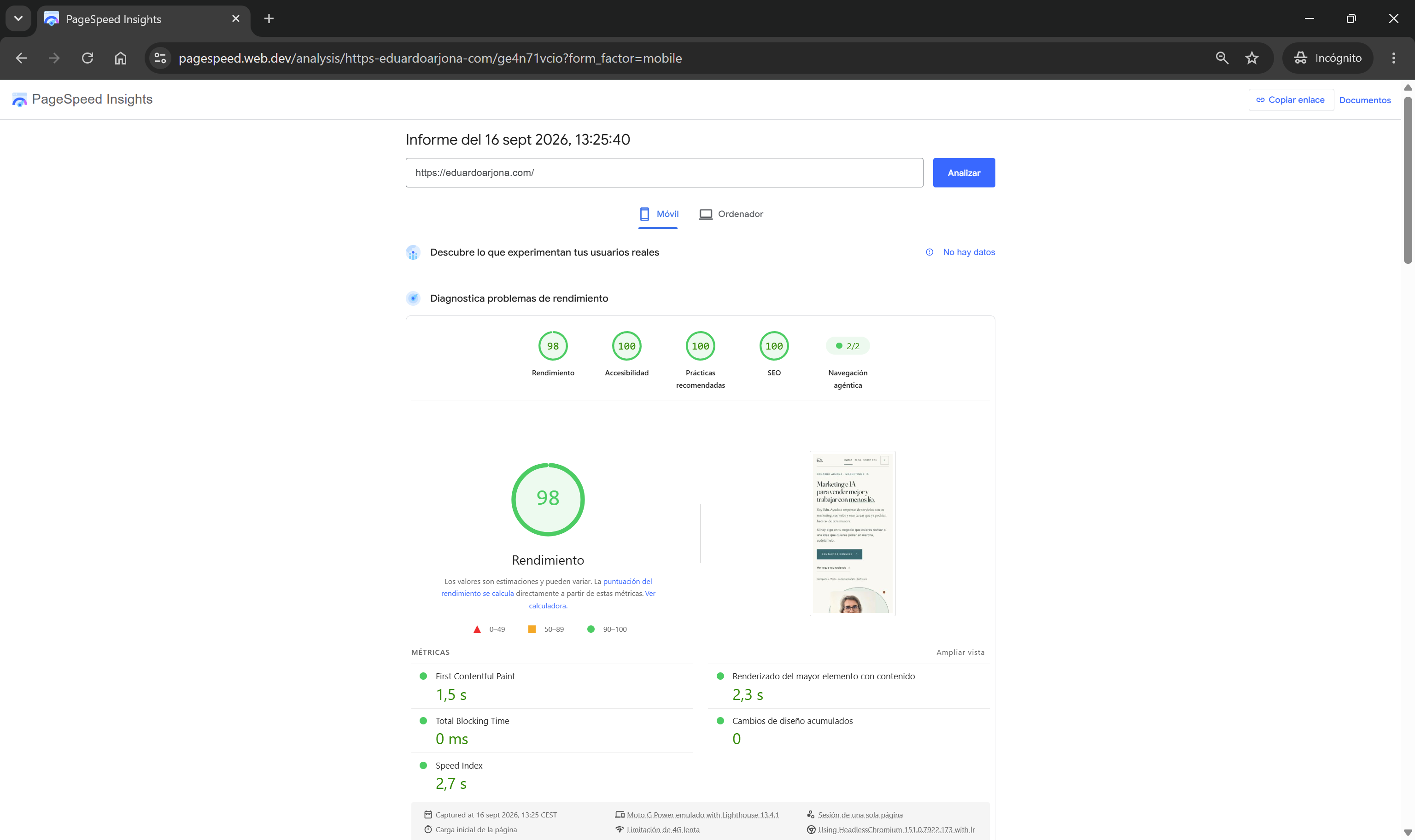1415x840 pixels.
Task: Click the real users experience section icon
Action: coord(413,252)
